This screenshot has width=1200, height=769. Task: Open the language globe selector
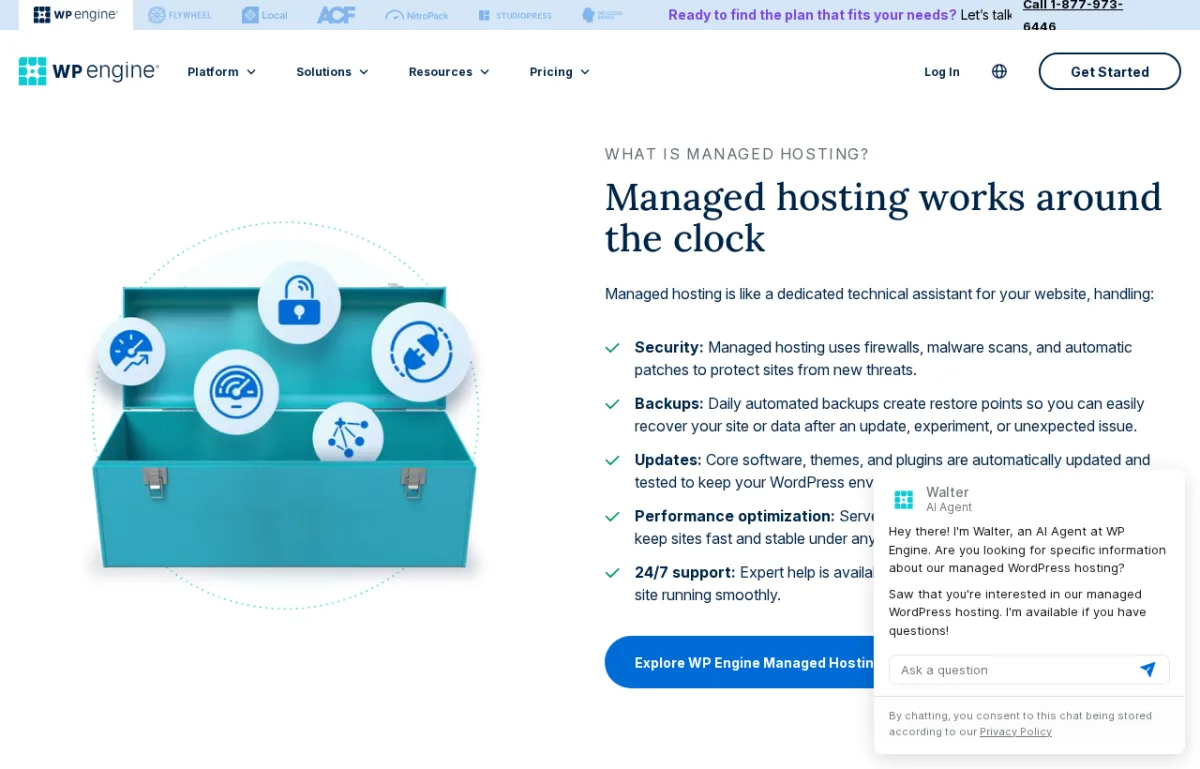pos(999,71)
